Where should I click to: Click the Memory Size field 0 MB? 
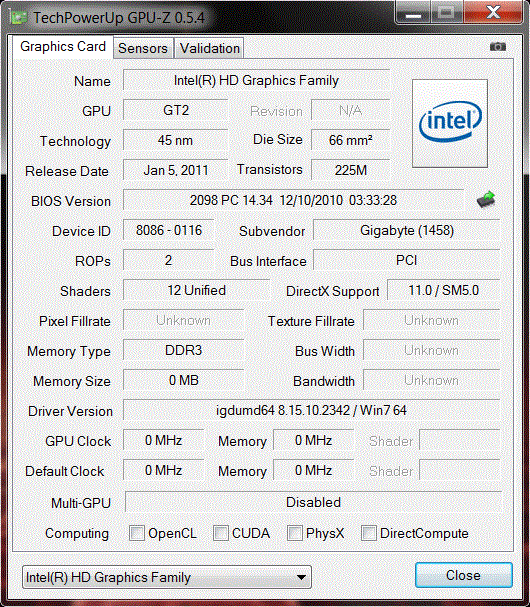coord(184,380)
